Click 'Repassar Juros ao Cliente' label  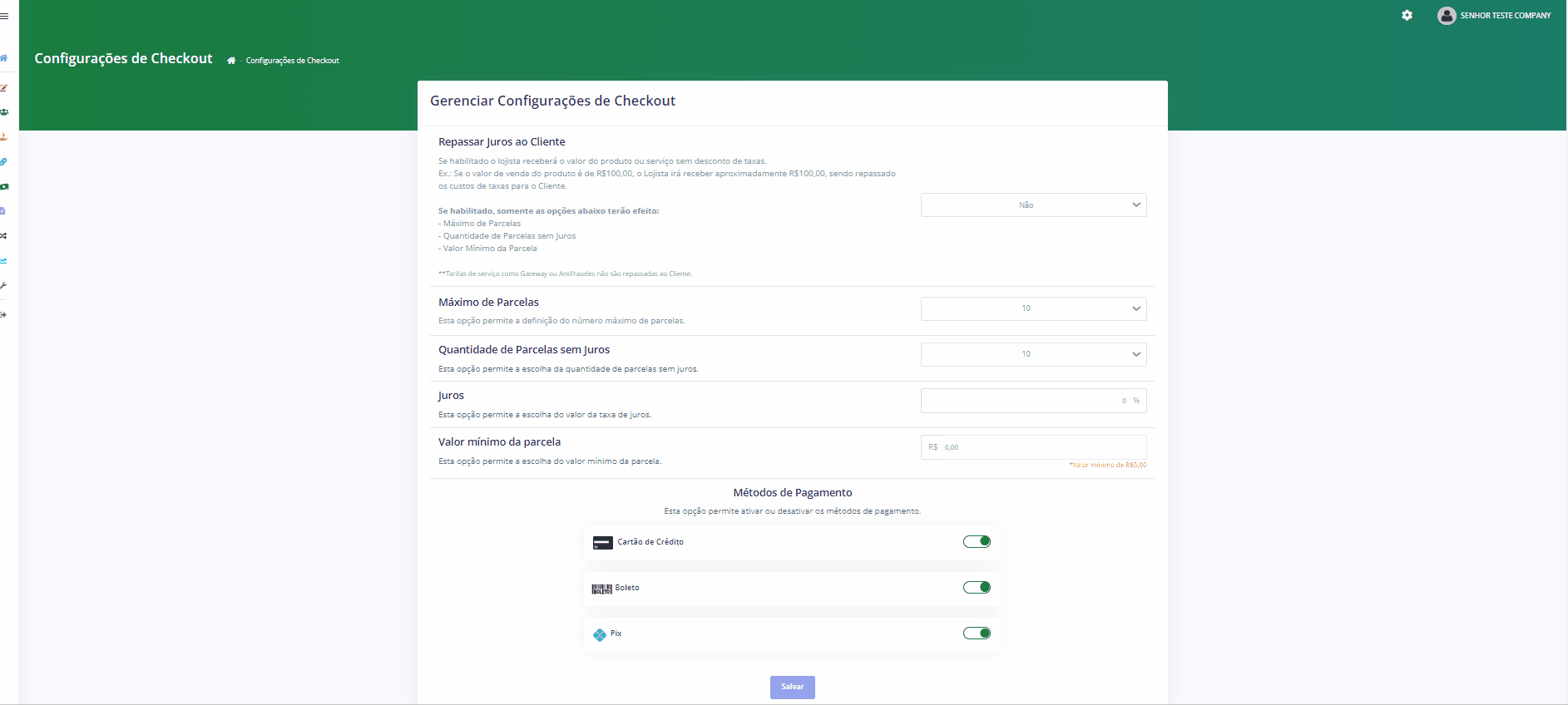[x=502, y=142]
